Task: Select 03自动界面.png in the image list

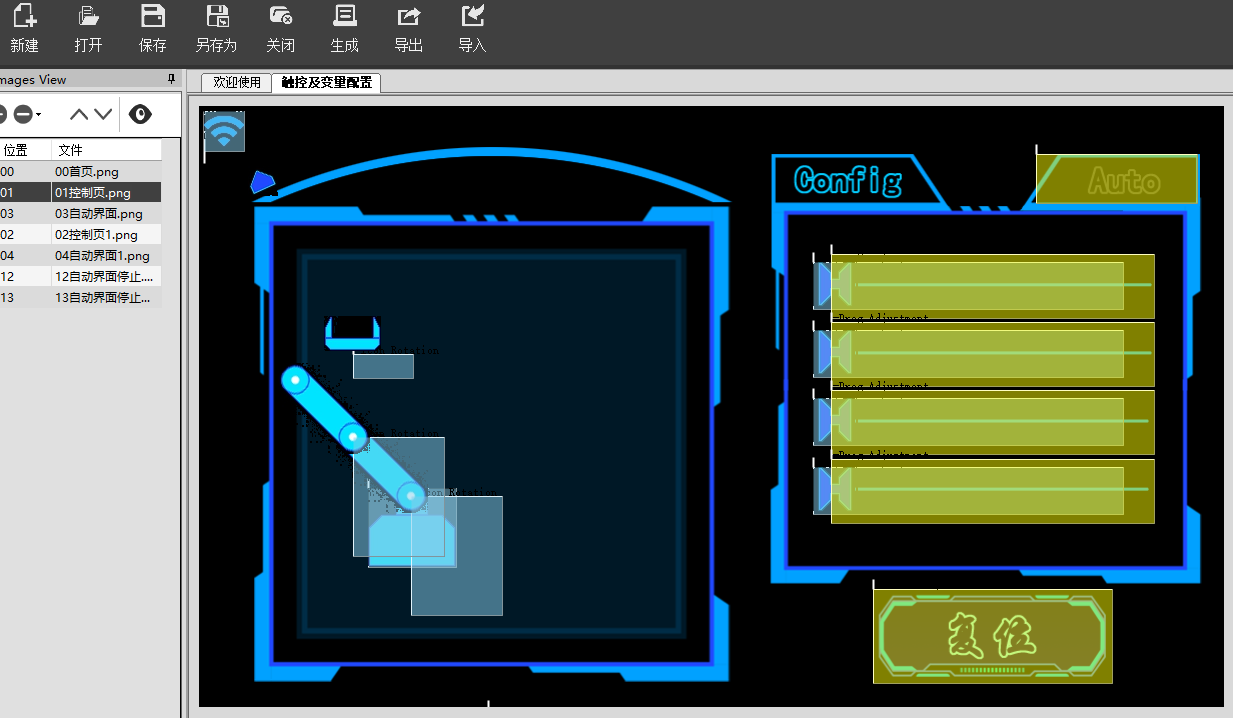Action: [98, 214]
